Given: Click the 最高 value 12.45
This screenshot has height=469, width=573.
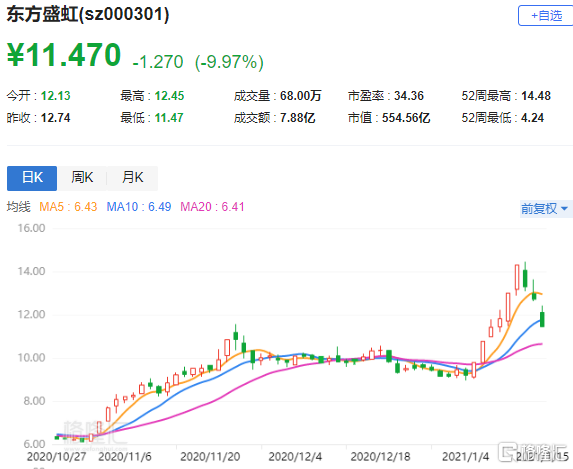Looking at the screenshot, I should 169,96.
